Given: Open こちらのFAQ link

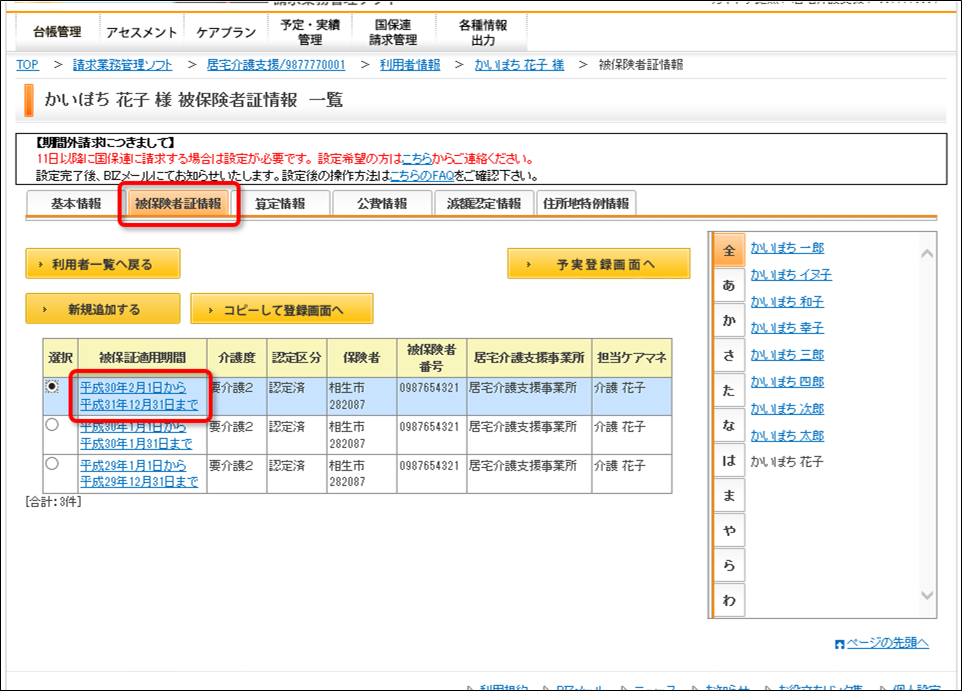Looking at the screenshot, I should click(x=422, y=176).
